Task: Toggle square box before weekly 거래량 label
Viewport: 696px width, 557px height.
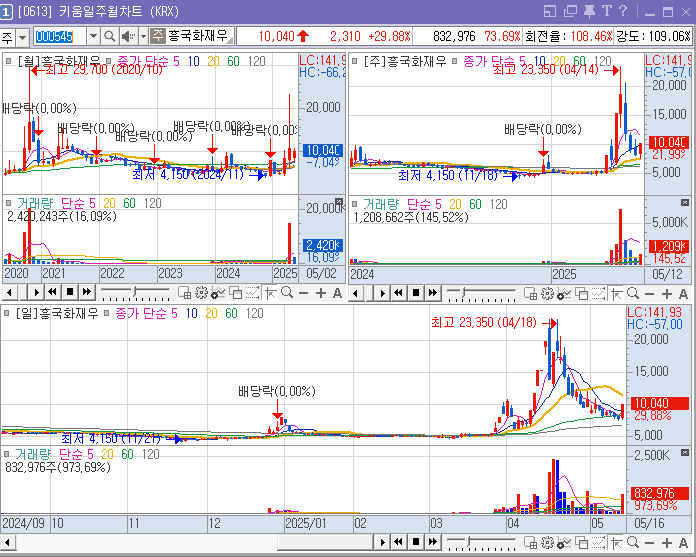Action: pyautogui.click(x=354, y=204)
